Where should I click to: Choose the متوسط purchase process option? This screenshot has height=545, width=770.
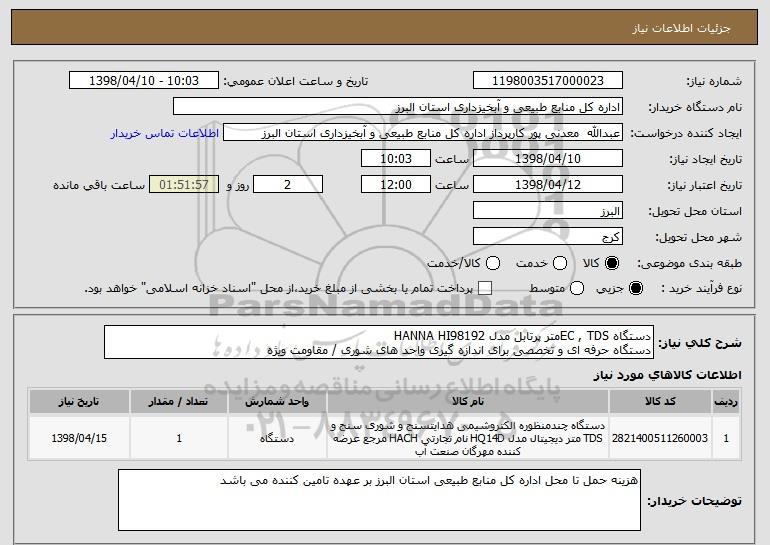(x=577, y=288)
